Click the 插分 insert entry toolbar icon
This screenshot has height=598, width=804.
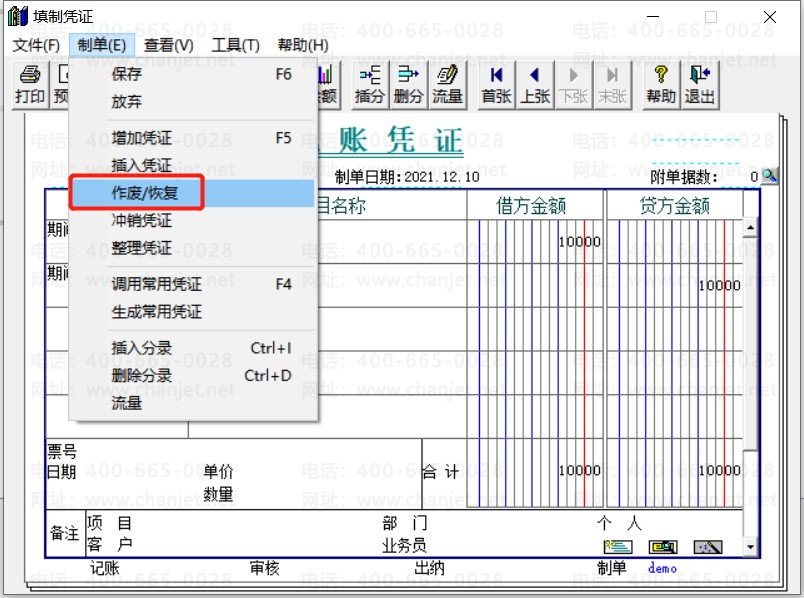coord(370,85)
